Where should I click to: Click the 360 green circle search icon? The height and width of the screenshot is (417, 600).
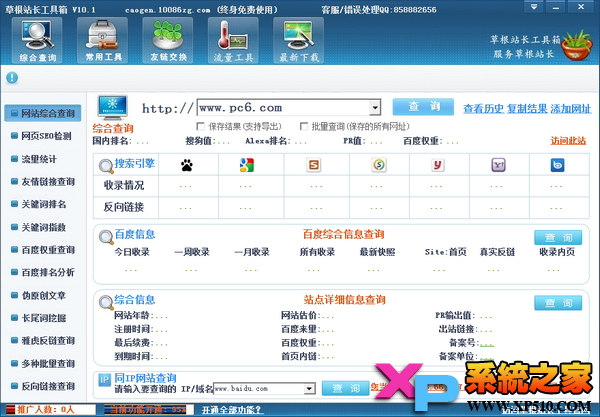(379, 165)
